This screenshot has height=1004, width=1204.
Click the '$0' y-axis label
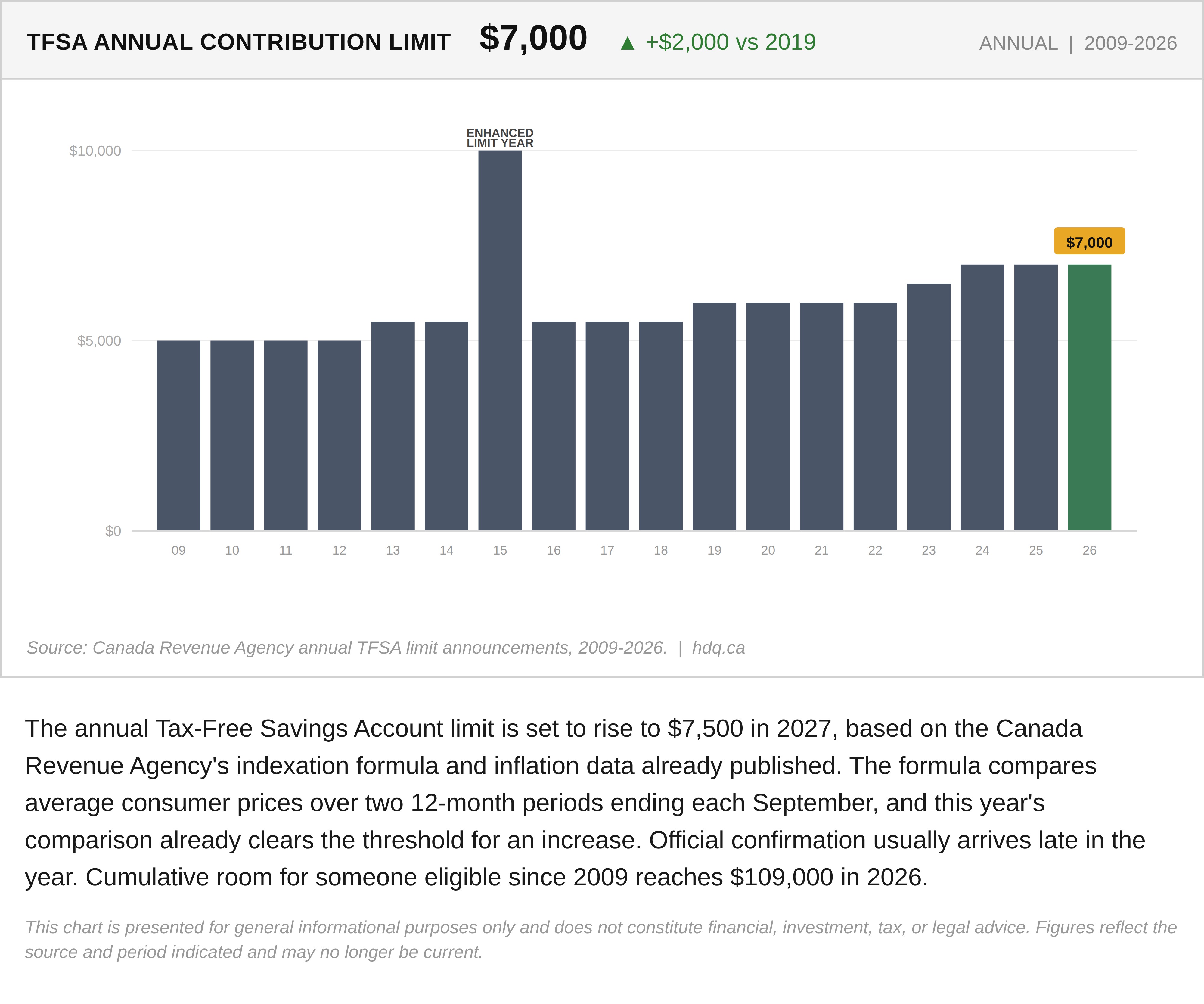pos(113,531)
